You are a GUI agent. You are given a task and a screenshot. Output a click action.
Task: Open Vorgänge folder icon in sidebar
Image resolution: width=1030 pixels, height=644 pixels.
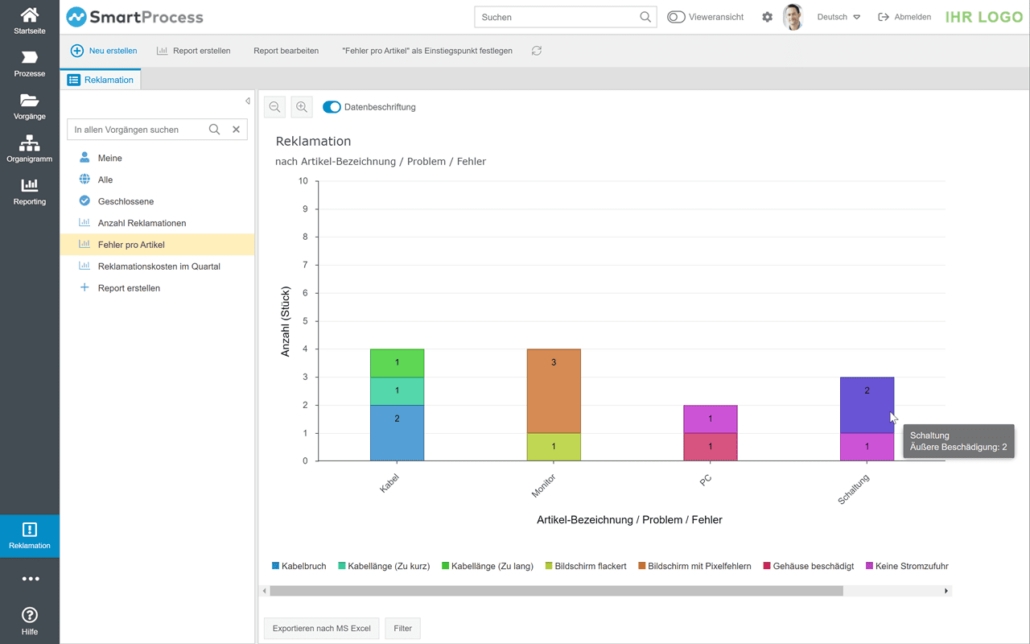click(30, 100)
